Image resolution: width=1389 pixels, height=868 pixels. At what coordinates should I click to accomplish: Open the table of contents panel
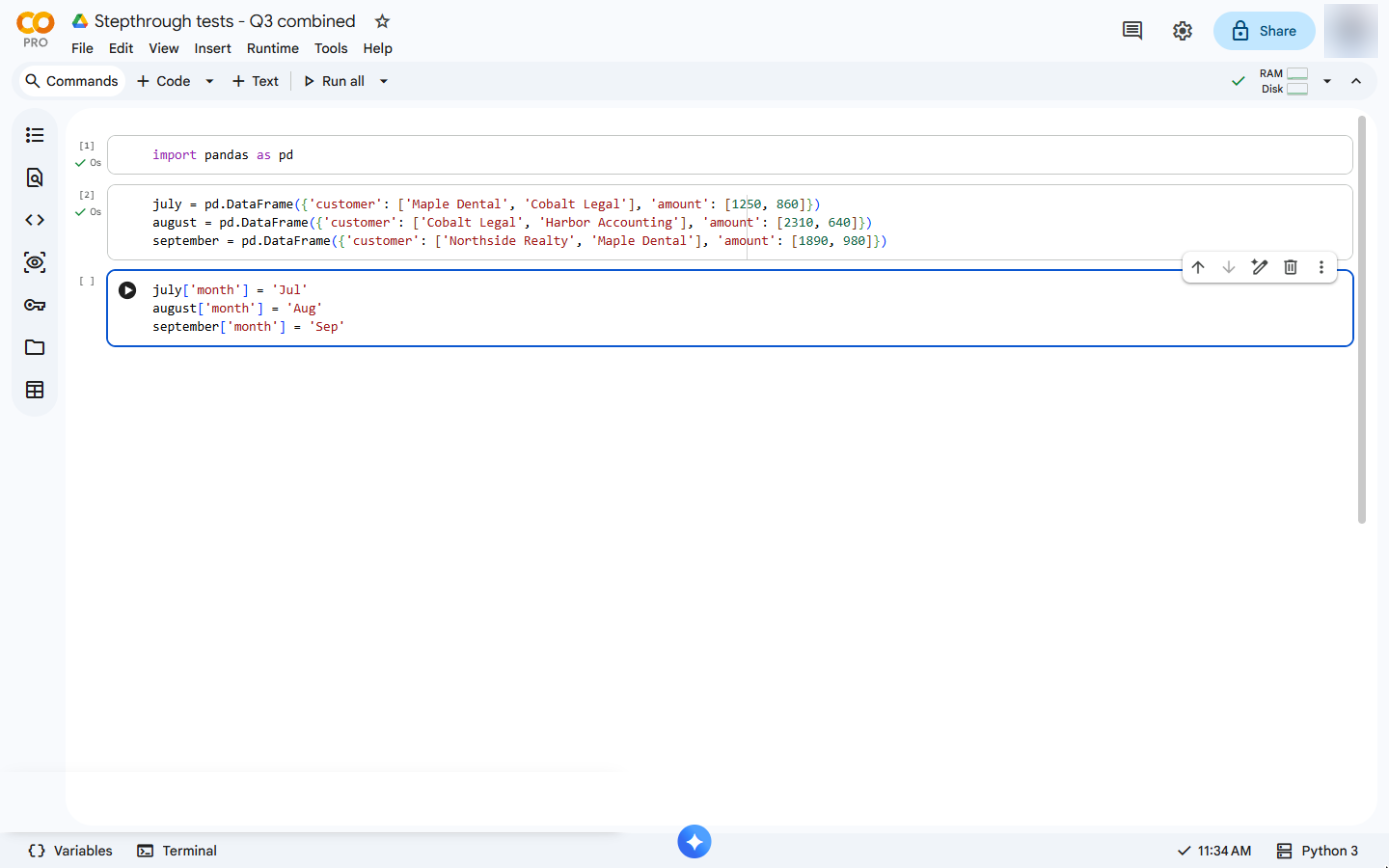point(35,135)
